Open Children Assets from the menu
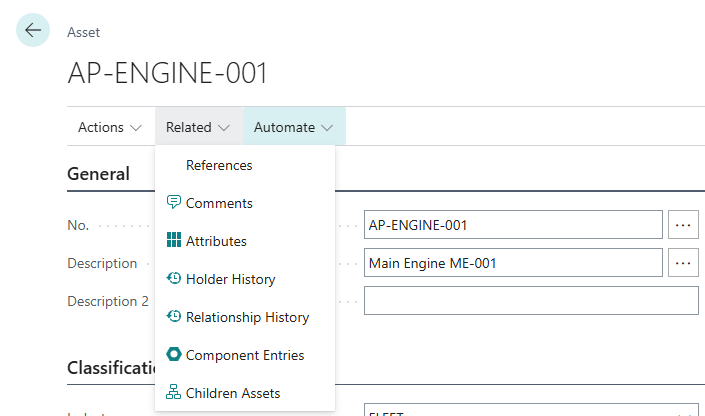The height and width of the screenshot is (416, 705). coord(233,393)
